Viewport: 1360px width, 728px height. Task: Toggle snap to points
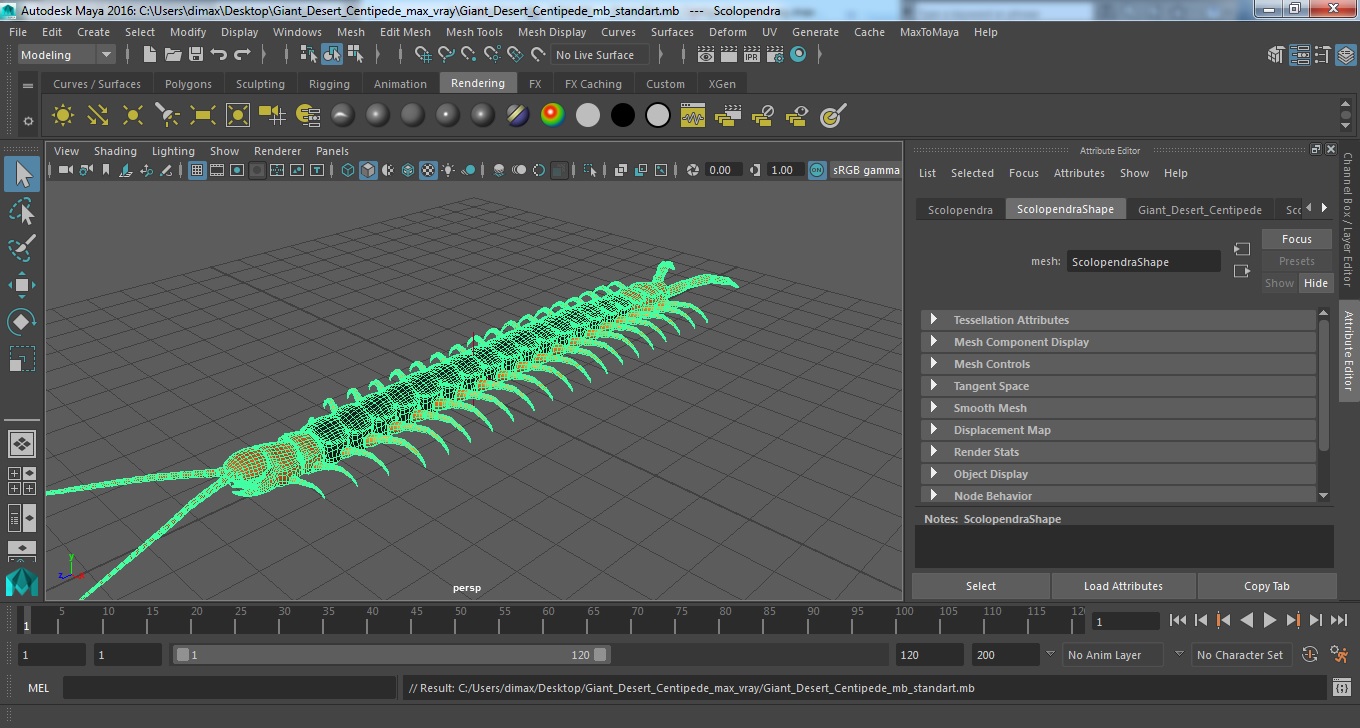[469, 55]
